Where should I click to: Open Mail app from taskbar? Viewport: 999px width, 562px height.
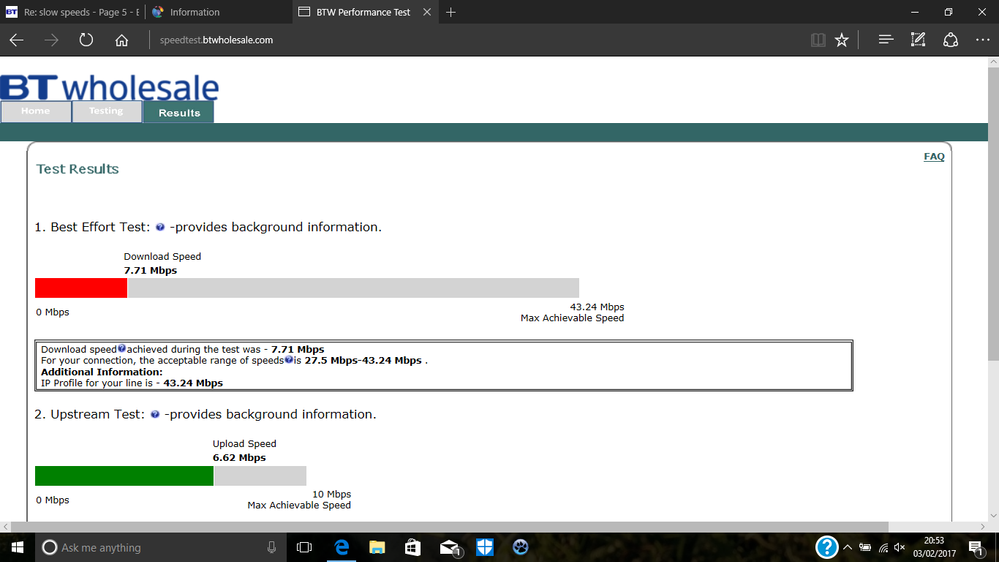[x=450, y=547]
